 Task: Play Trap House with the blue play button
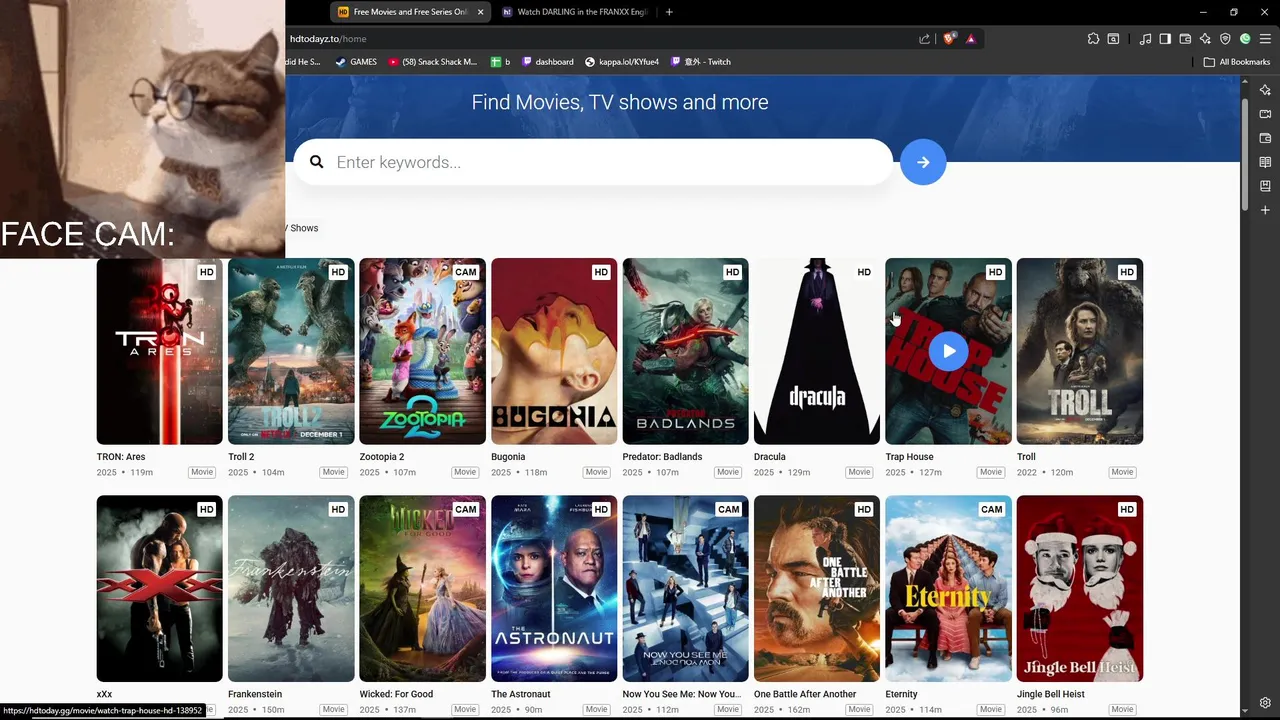click(x=948, y=351)
